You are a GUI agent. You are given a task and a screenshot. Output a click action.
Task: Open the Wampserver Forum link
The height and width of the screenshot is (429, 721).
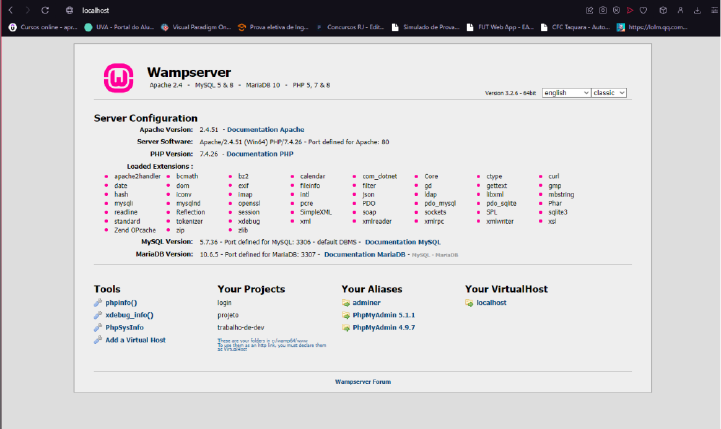coord(363,382)
